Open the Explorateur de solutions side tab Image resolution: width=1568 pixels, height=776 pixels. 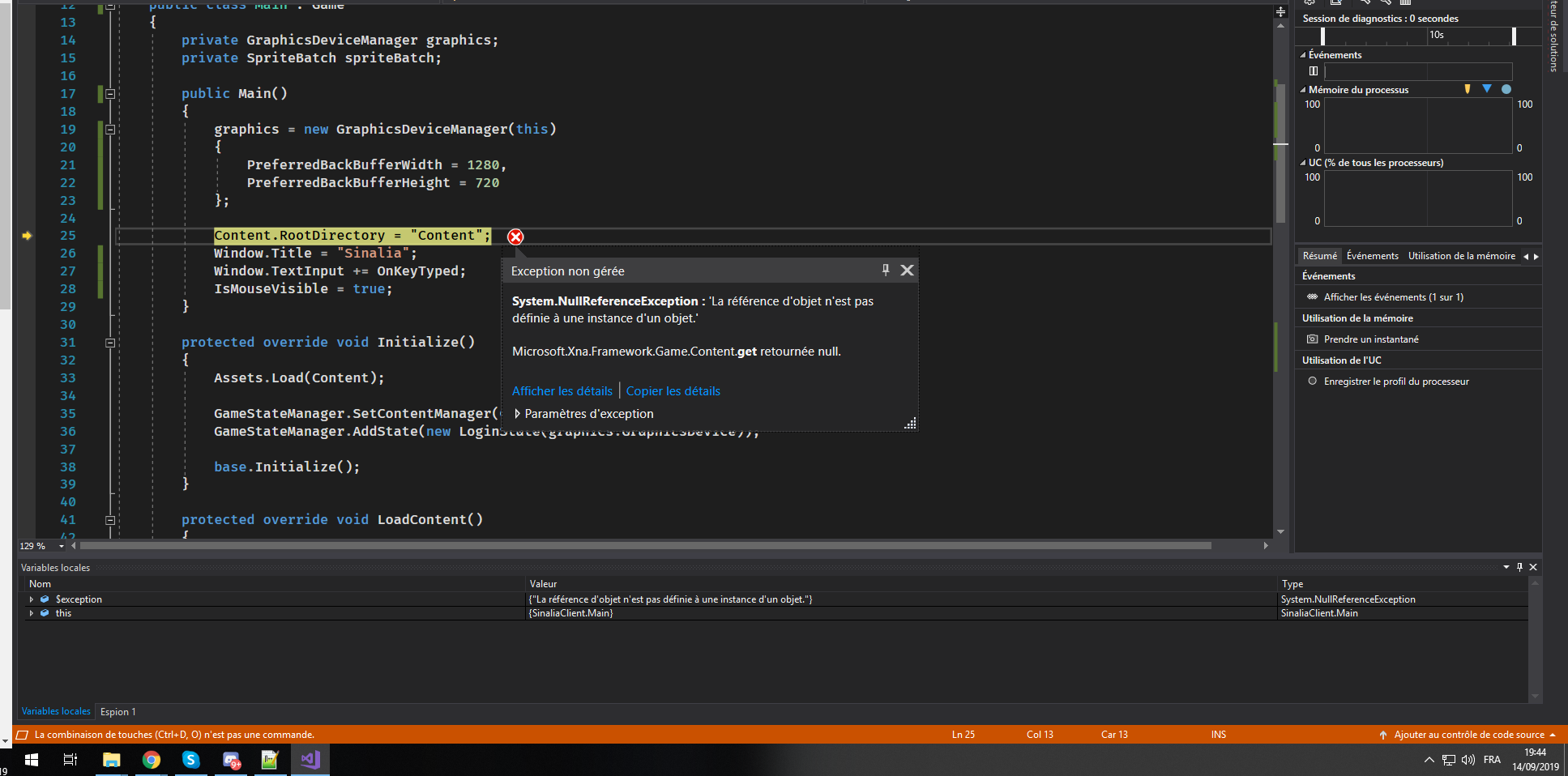1553,36
